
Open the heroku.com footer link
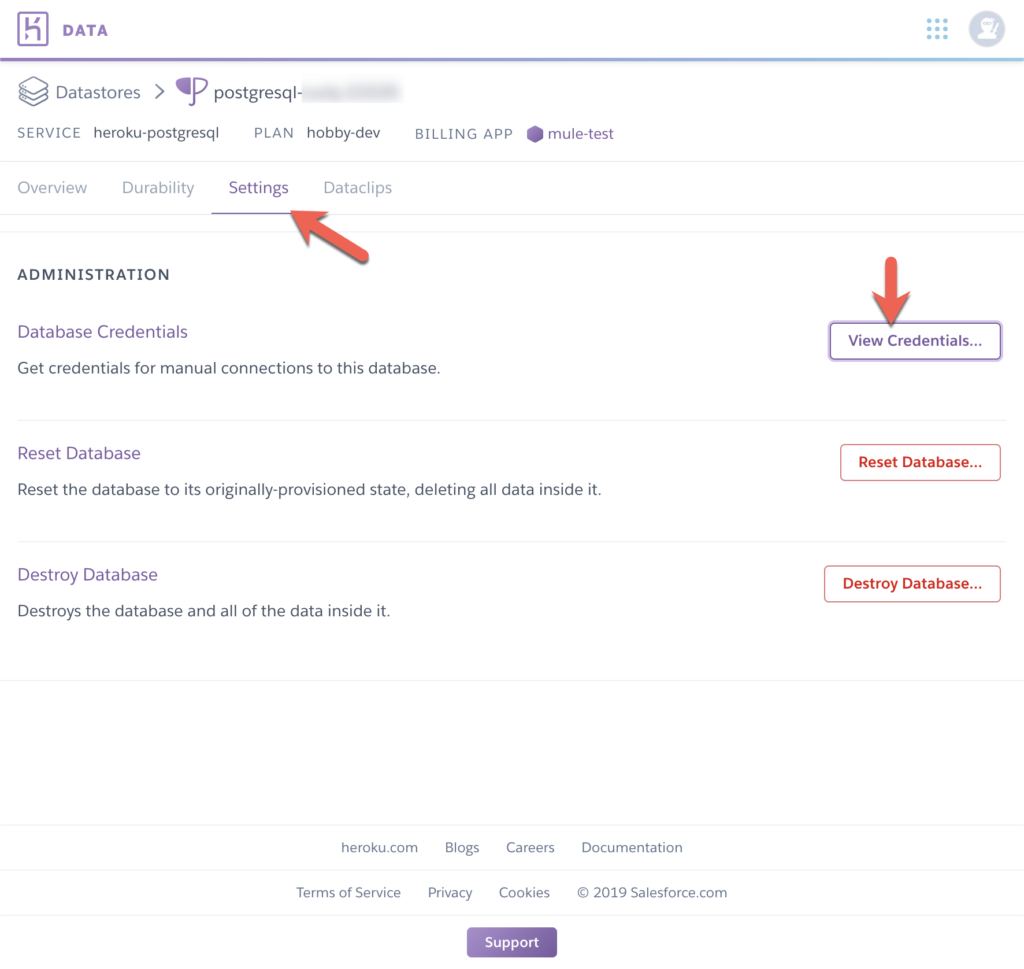[x=379, y=847]
